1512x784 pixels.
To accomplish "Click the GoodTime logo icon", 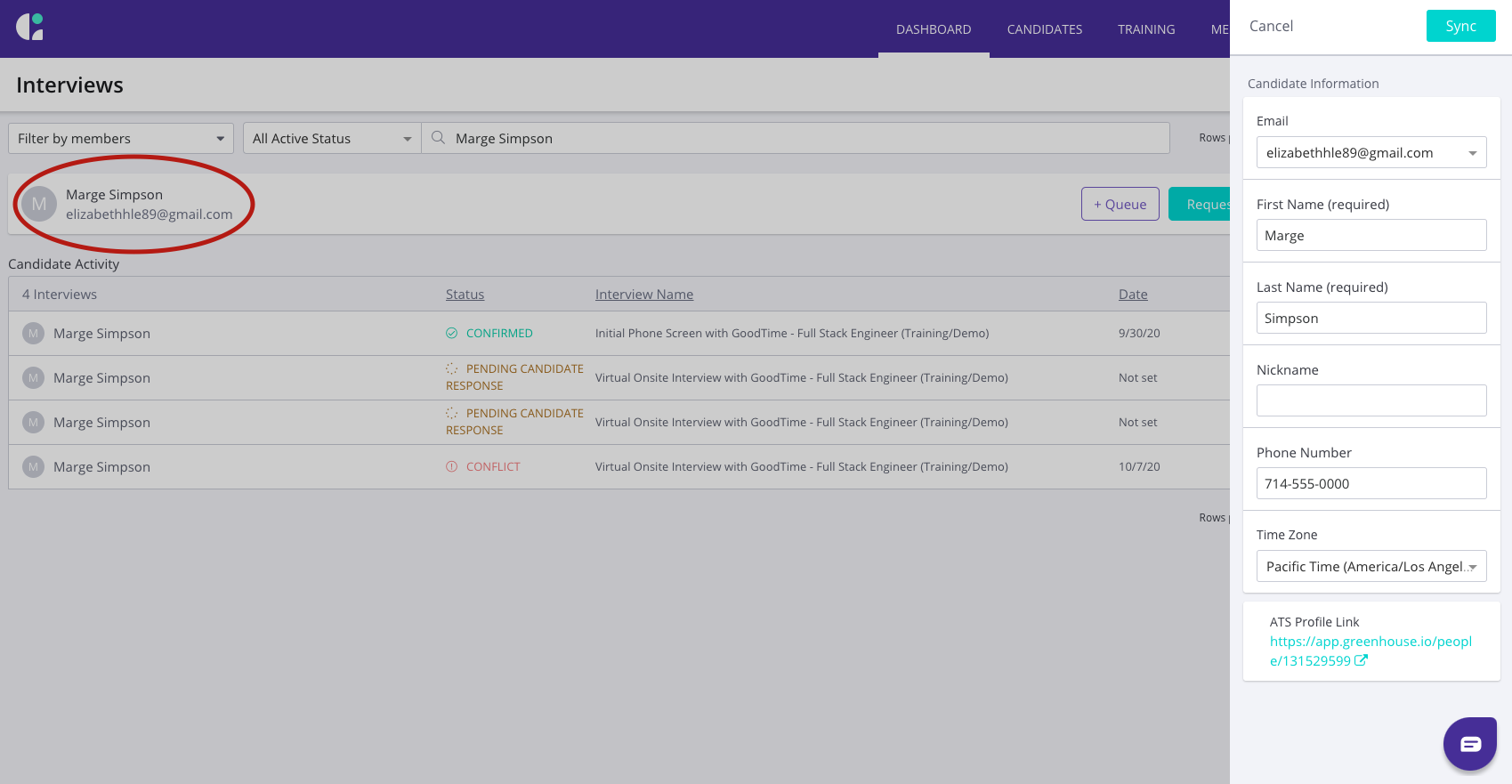I will coord(30,27).
